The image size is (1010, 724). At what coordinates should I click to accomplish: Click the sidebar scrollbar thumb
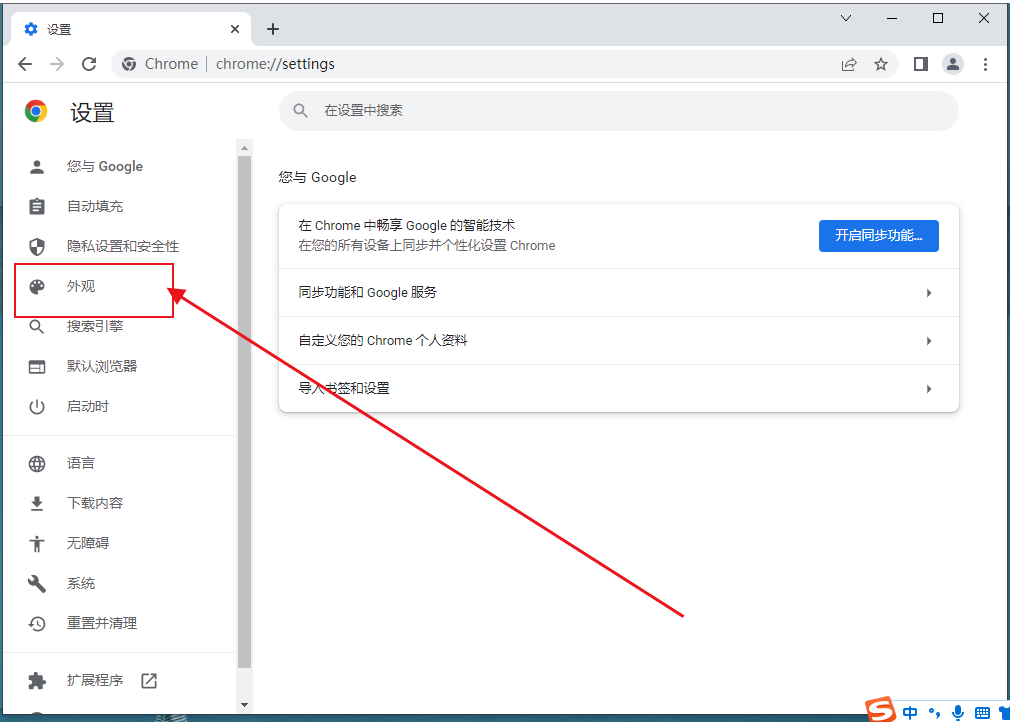coord(244,411)
